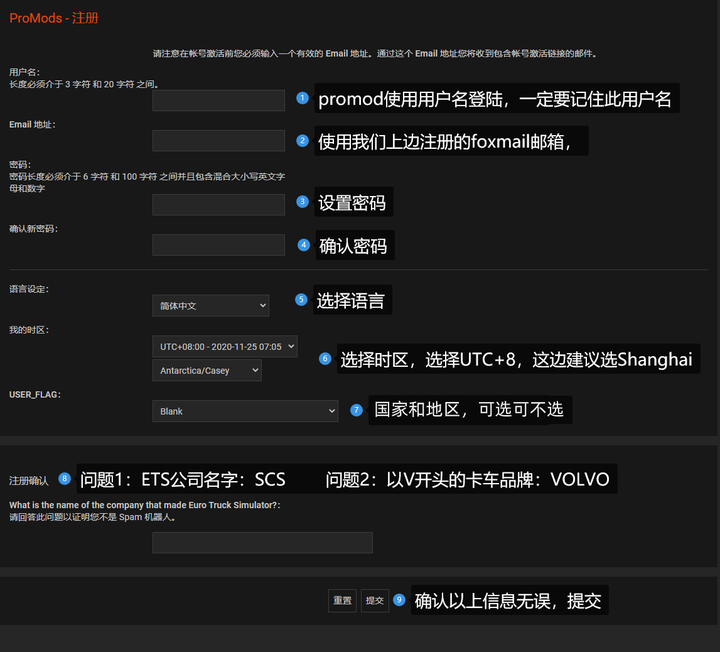Image resolution: width=720 pixels, height=652 pixels.
Task: Click the 我的时区 label text
Action: point(29,330)
